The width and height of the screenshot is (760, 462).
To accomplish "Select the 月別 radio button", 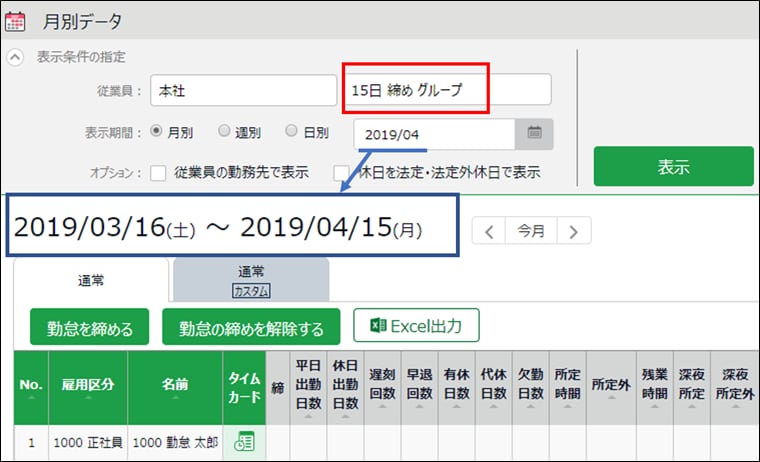I will 156,131.
